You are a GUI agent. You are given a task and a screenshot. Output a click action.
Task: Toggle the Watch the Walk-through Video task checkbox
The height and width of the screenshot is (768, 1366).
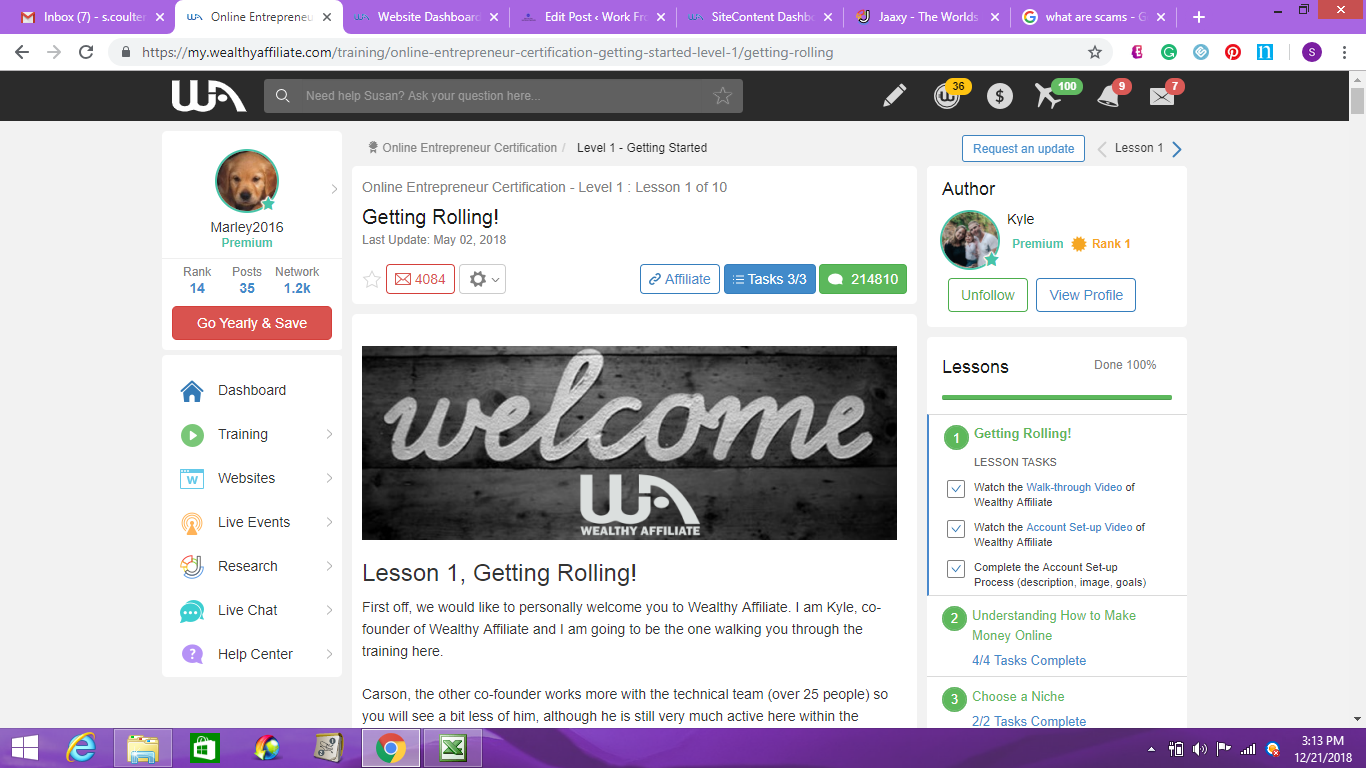956,489
